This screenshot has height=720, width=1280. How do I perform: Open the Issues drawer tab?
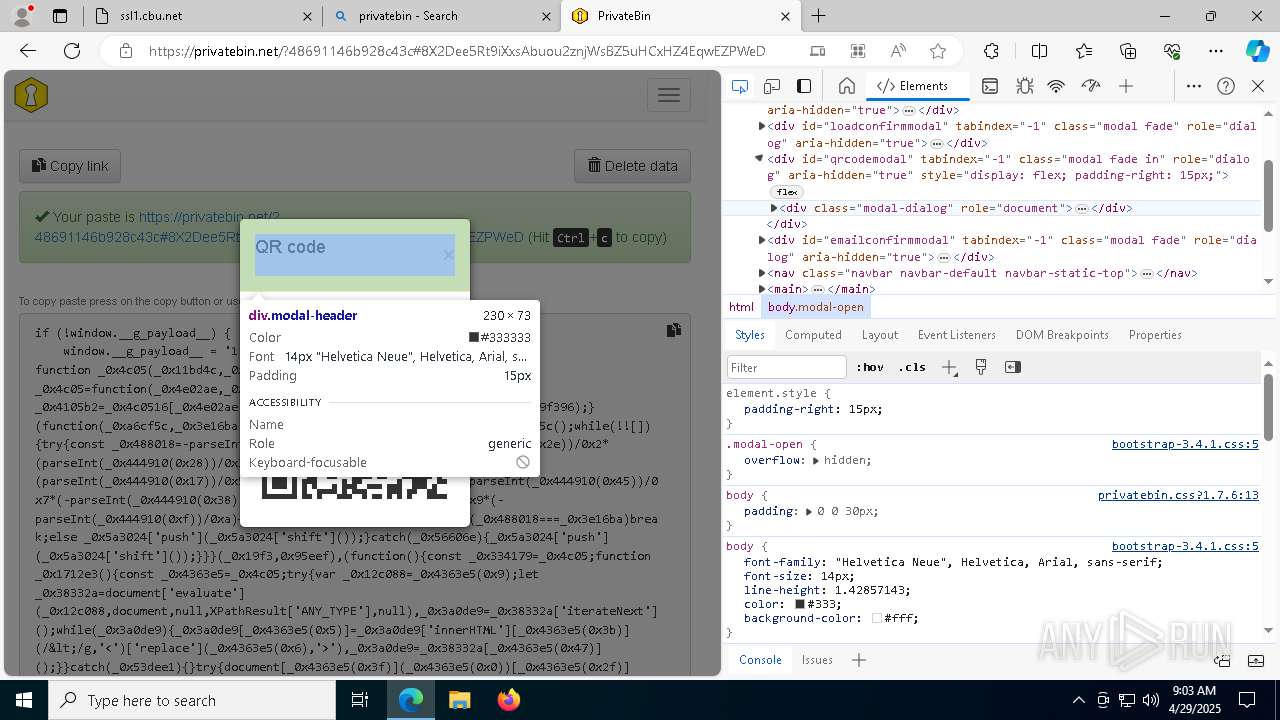point(817,660)
